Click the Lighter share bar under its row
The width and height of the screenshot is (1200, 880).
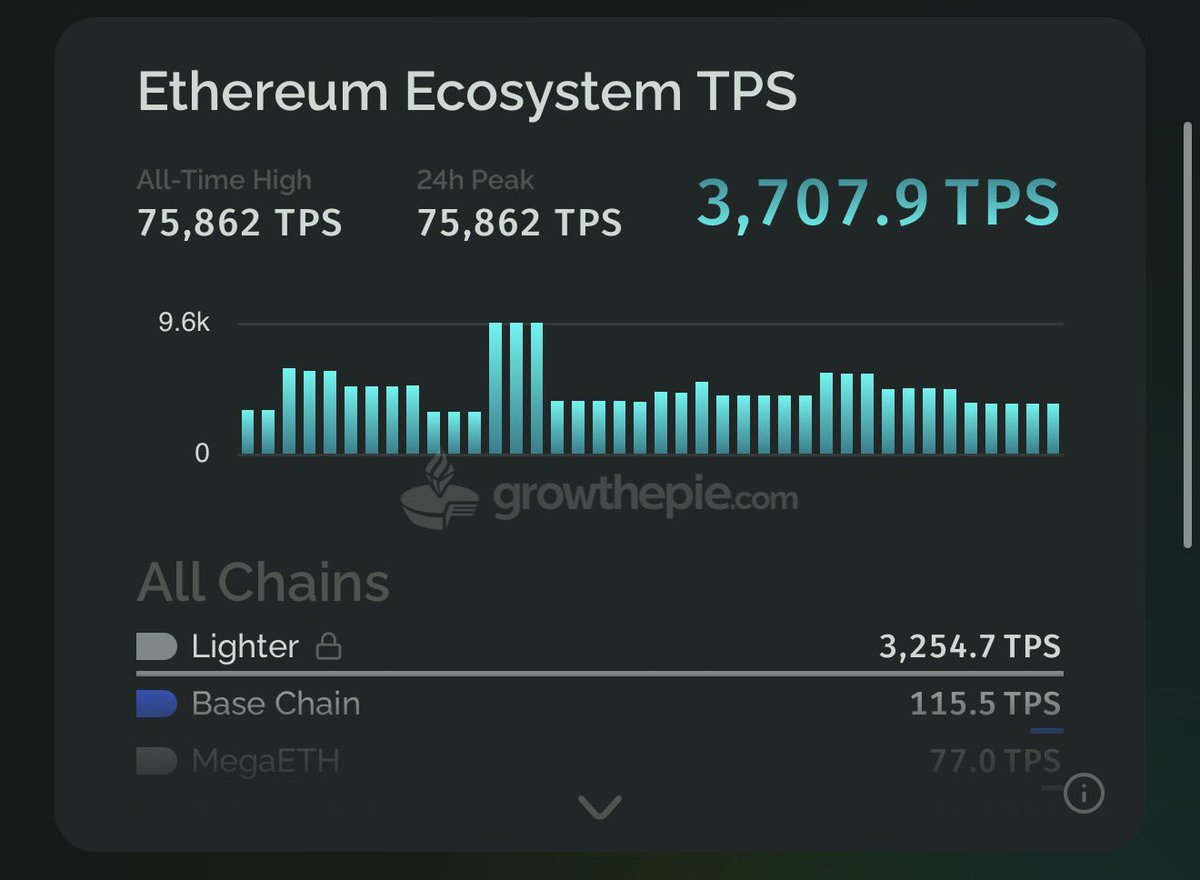pos(600,674)
